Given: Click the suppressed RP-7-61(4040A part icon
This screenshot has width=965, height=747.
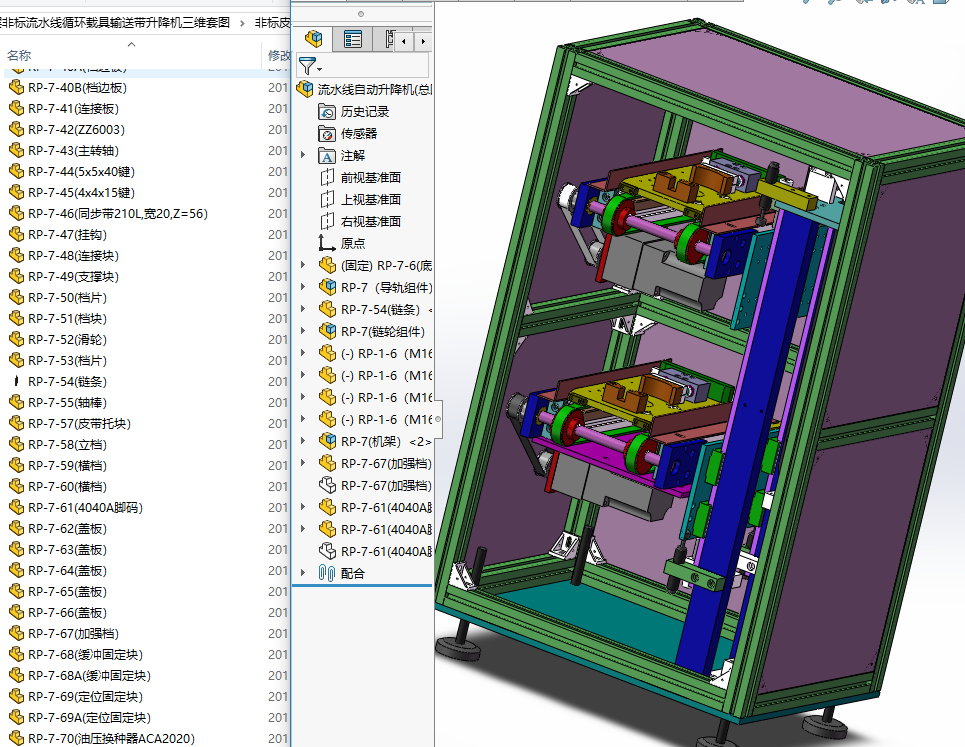Looking at the screenshot, I should [x=327, y=551].
